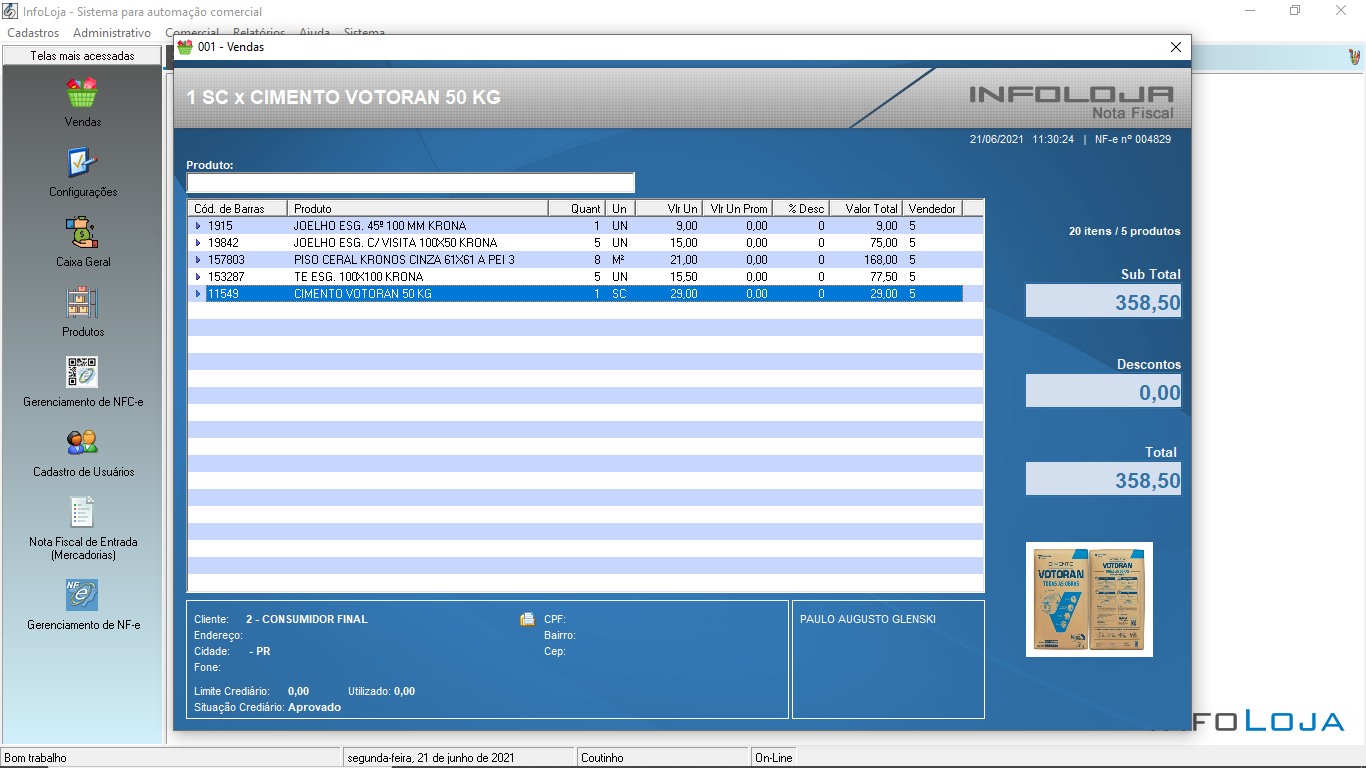
Task: Click the customer lookup icon beside CPF
Action: [x=527, y=619]
